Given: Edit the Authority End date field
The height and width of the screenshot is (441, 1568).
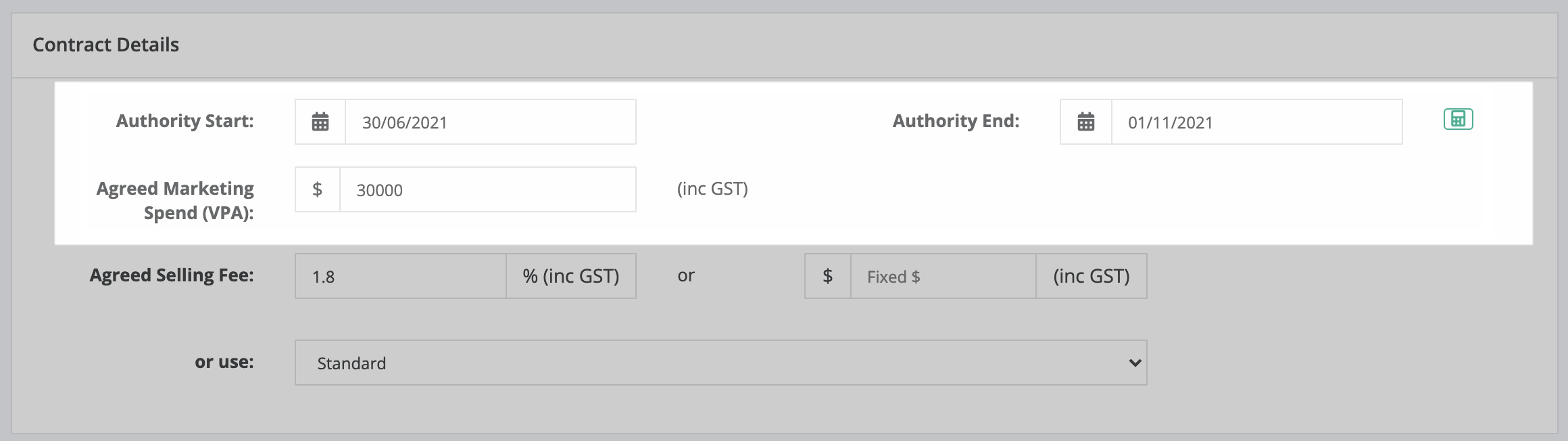Looking at the screenshot, I should click(x=1257, y=122).
